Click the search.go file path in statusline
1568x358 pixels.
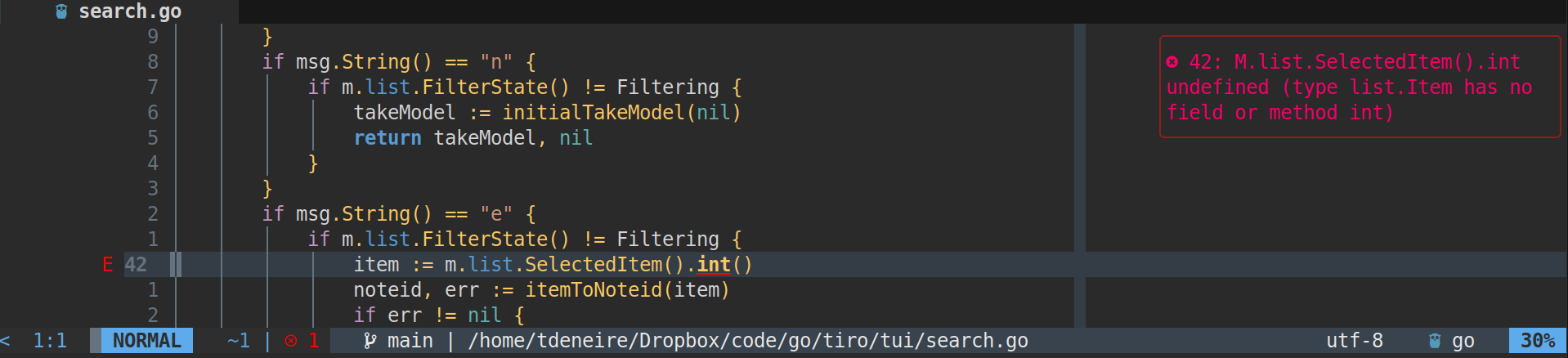point(748,341)
